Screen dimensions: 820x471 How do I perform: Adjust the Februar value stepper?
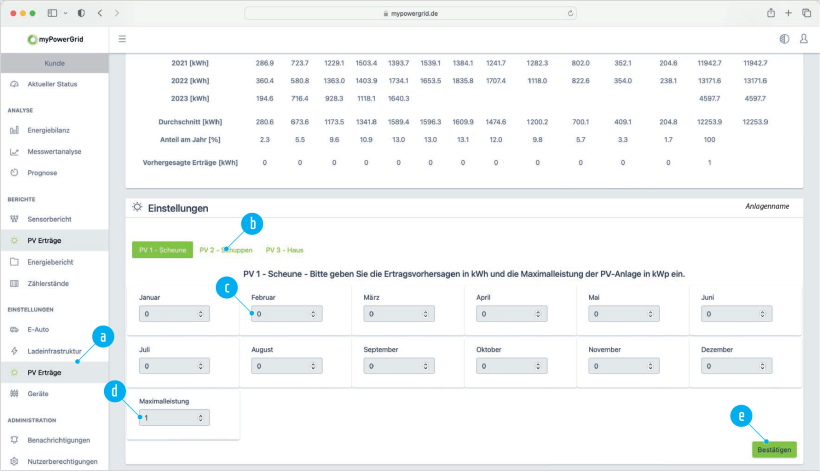313,314
